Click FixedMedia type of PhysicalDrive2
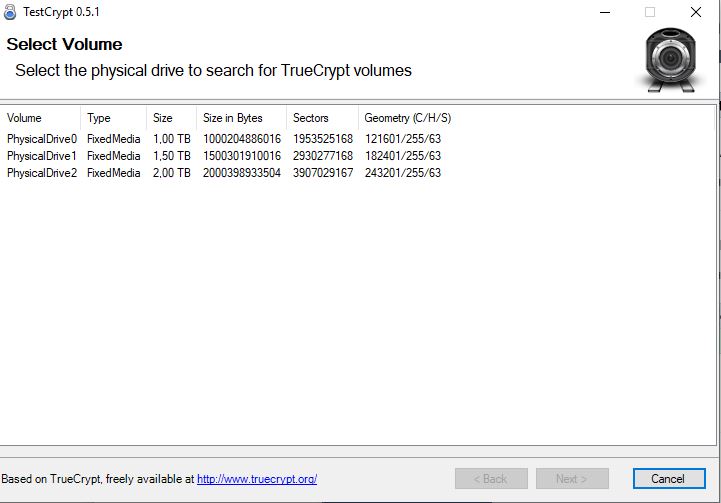This screenshot has width=721, height=503. (114, 173)
